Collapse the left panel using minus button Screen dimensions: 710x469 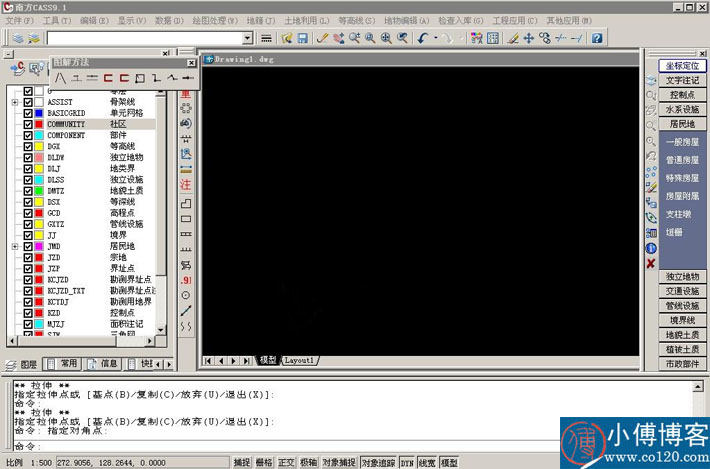point(9,54)
